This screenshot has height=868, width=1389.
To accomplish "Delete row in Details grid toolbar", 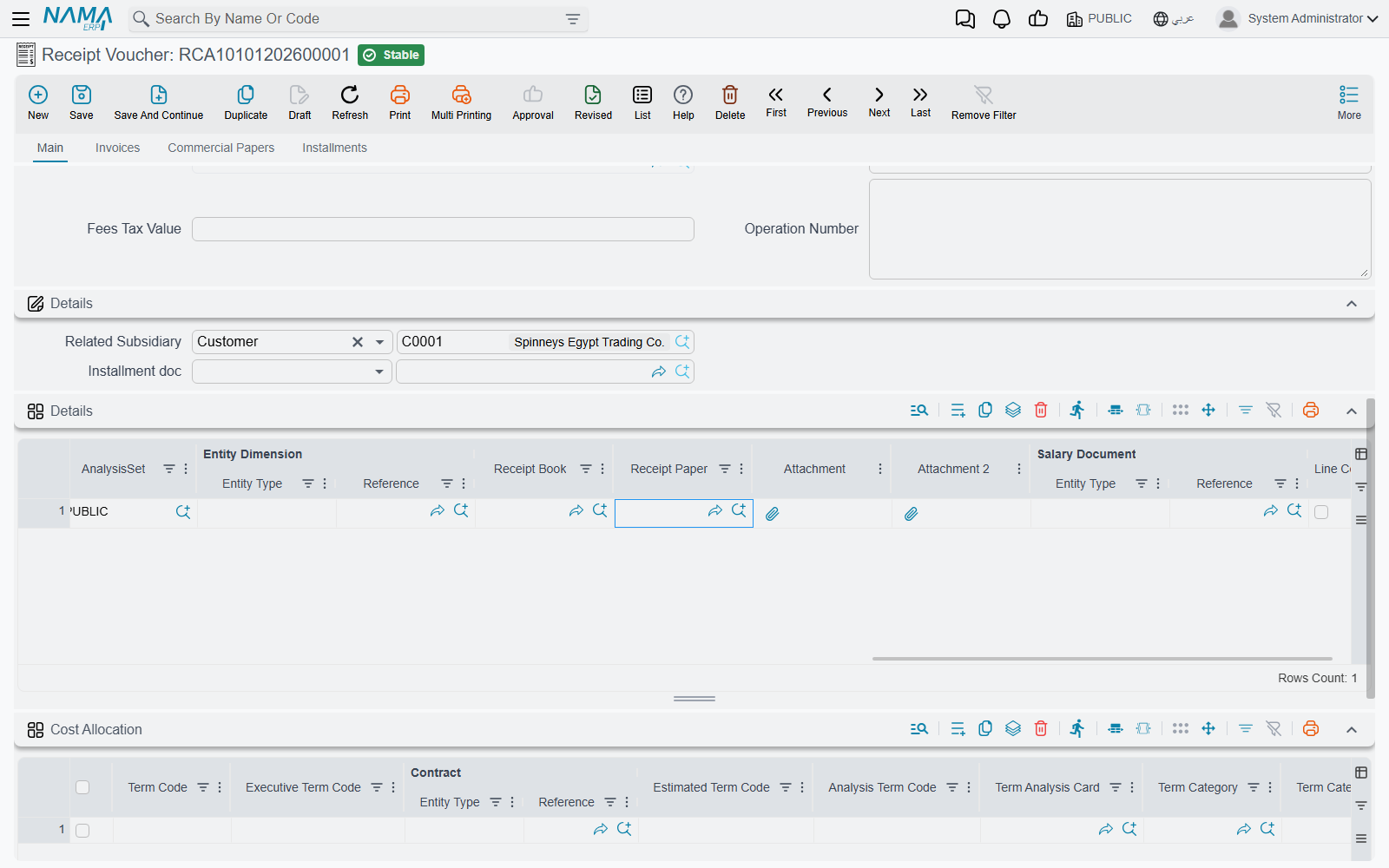I will tap(1041, 411).
